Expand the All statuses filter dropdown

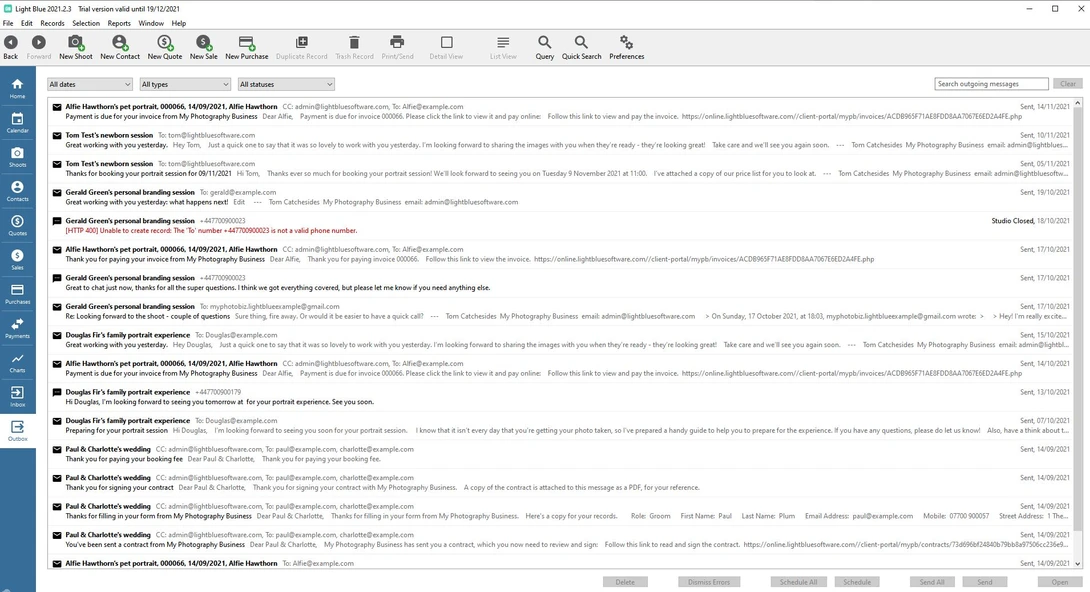(286, 84)
